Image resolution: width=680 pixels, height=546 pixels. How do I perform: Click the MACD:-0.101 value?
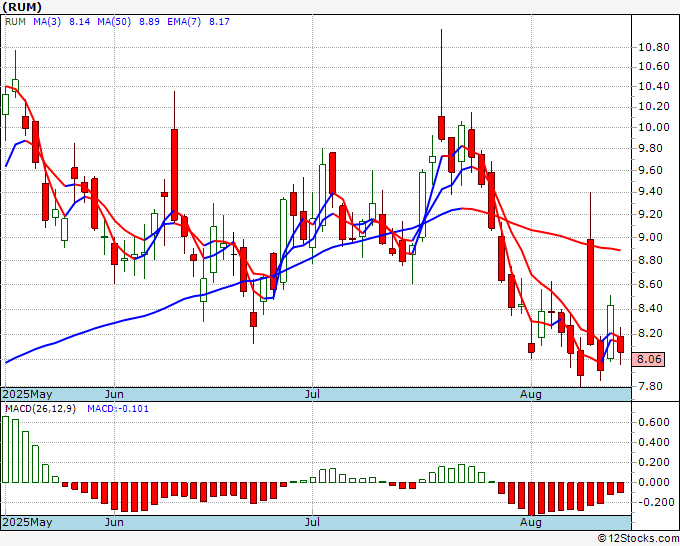click(118, 409)
